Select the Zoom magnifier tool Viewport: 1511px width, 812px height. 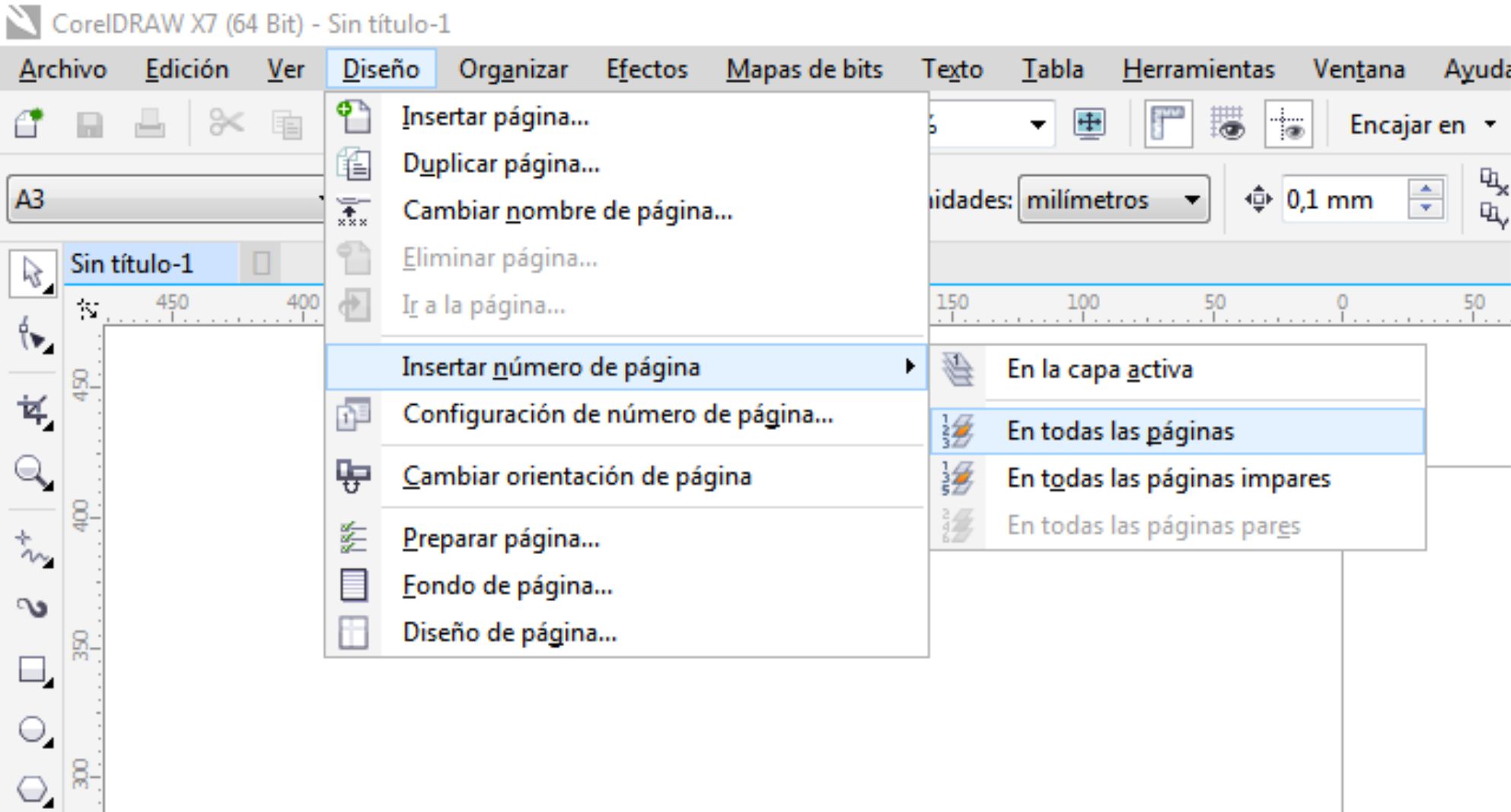[x=33, y=473]
